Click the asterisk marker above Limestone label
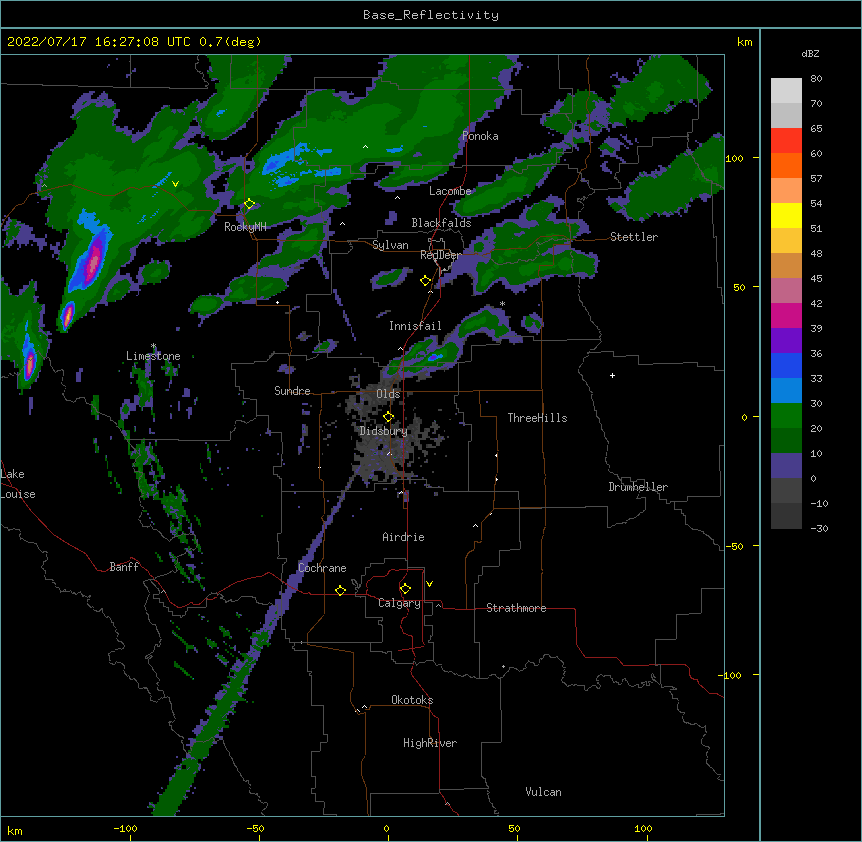This screenshot has height=842, width=862. point(153,346)
